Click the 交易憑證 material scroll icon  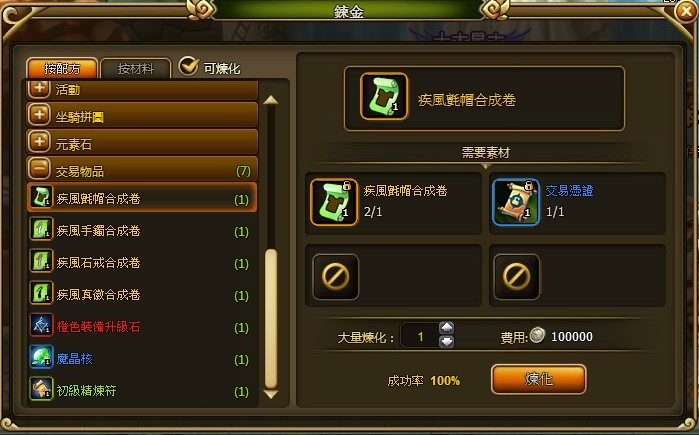[x=516, y=202]
